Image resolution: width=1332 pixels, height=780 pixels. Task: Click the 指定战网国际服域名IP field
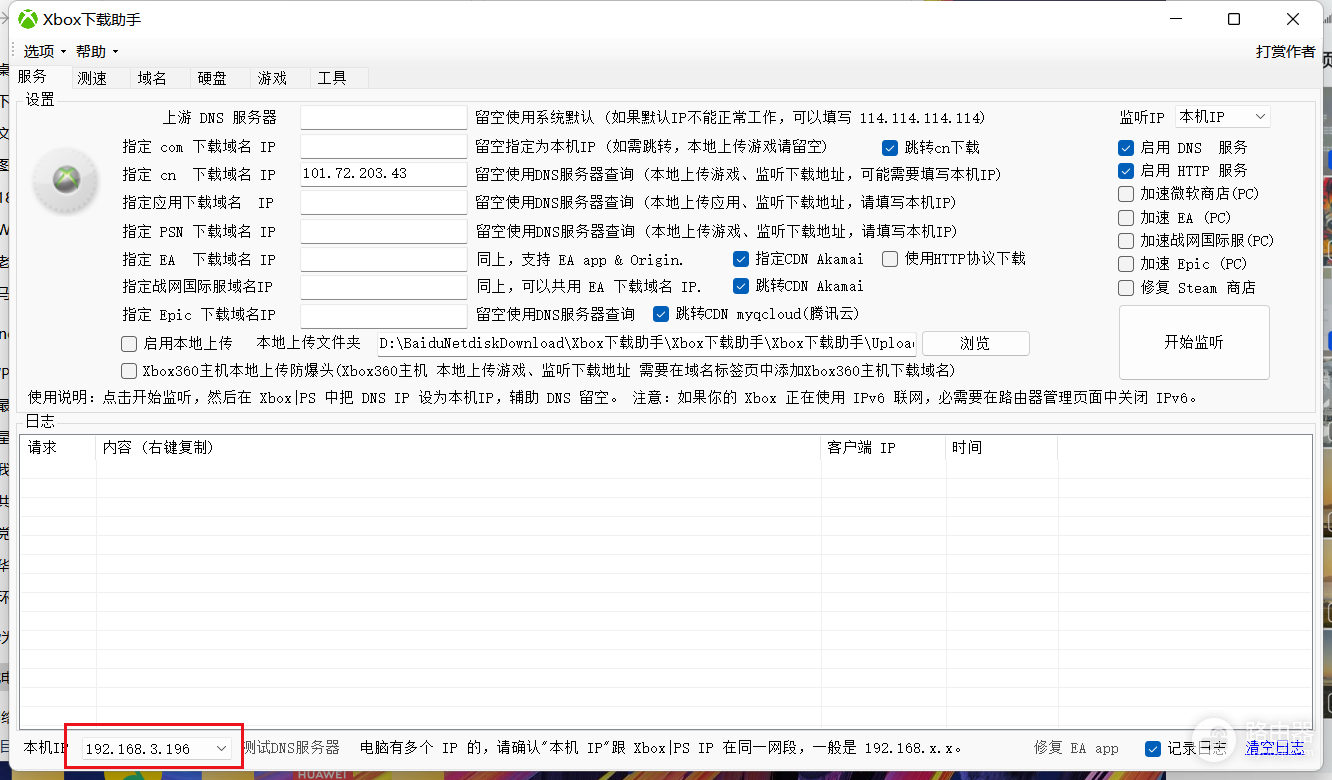[384, 287]
